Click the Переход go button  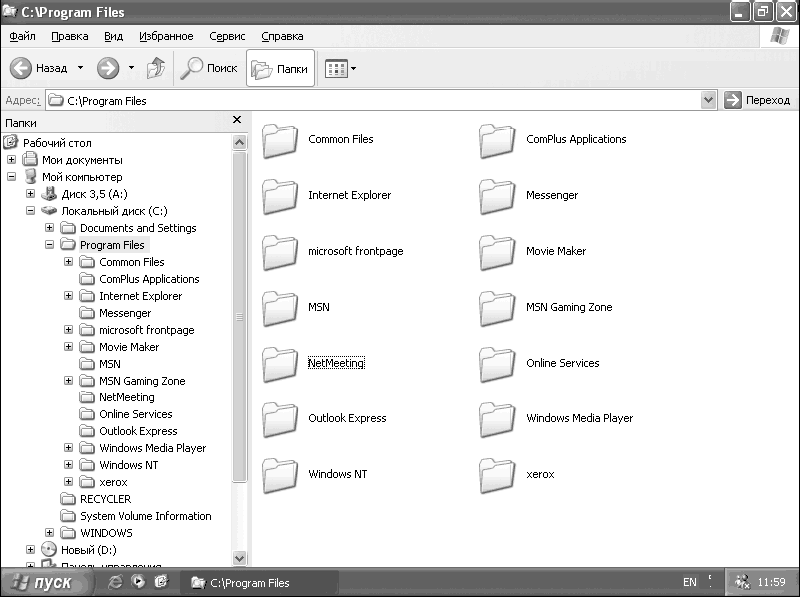[757, 100]
